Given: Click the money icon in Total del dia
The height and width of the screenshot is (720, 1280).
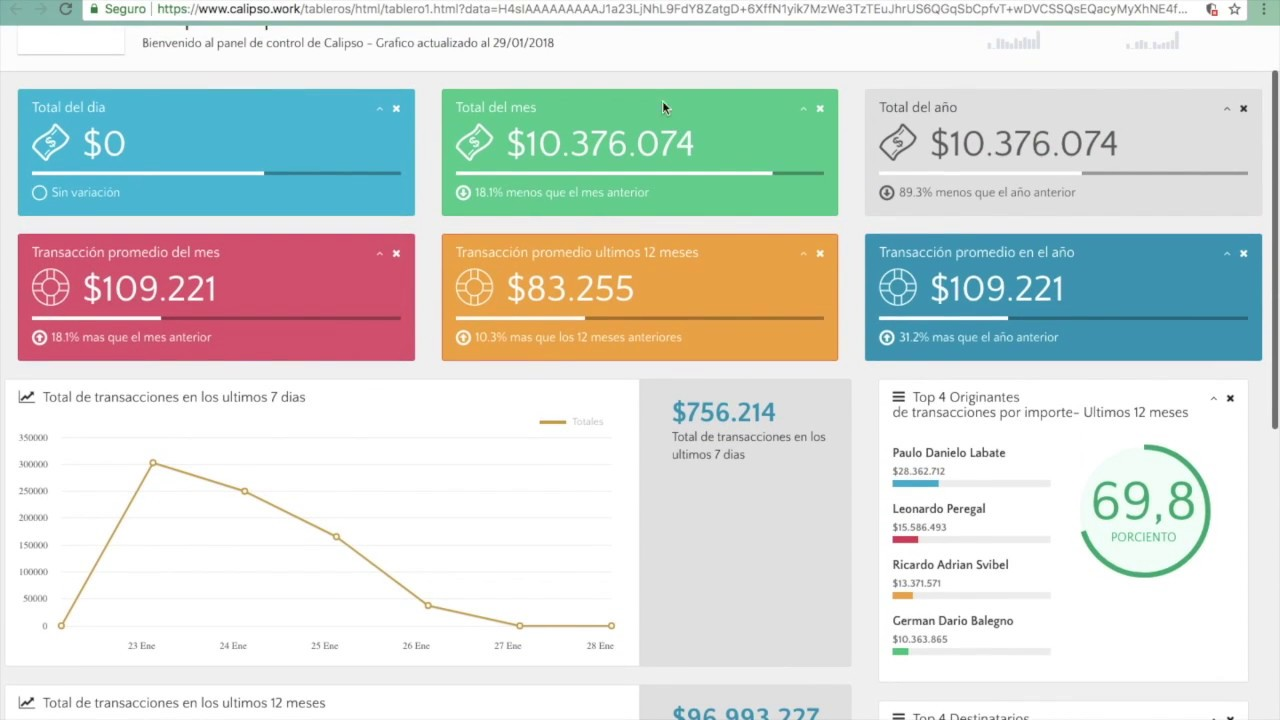Looking at the screenshot, I should pos(50,144).
